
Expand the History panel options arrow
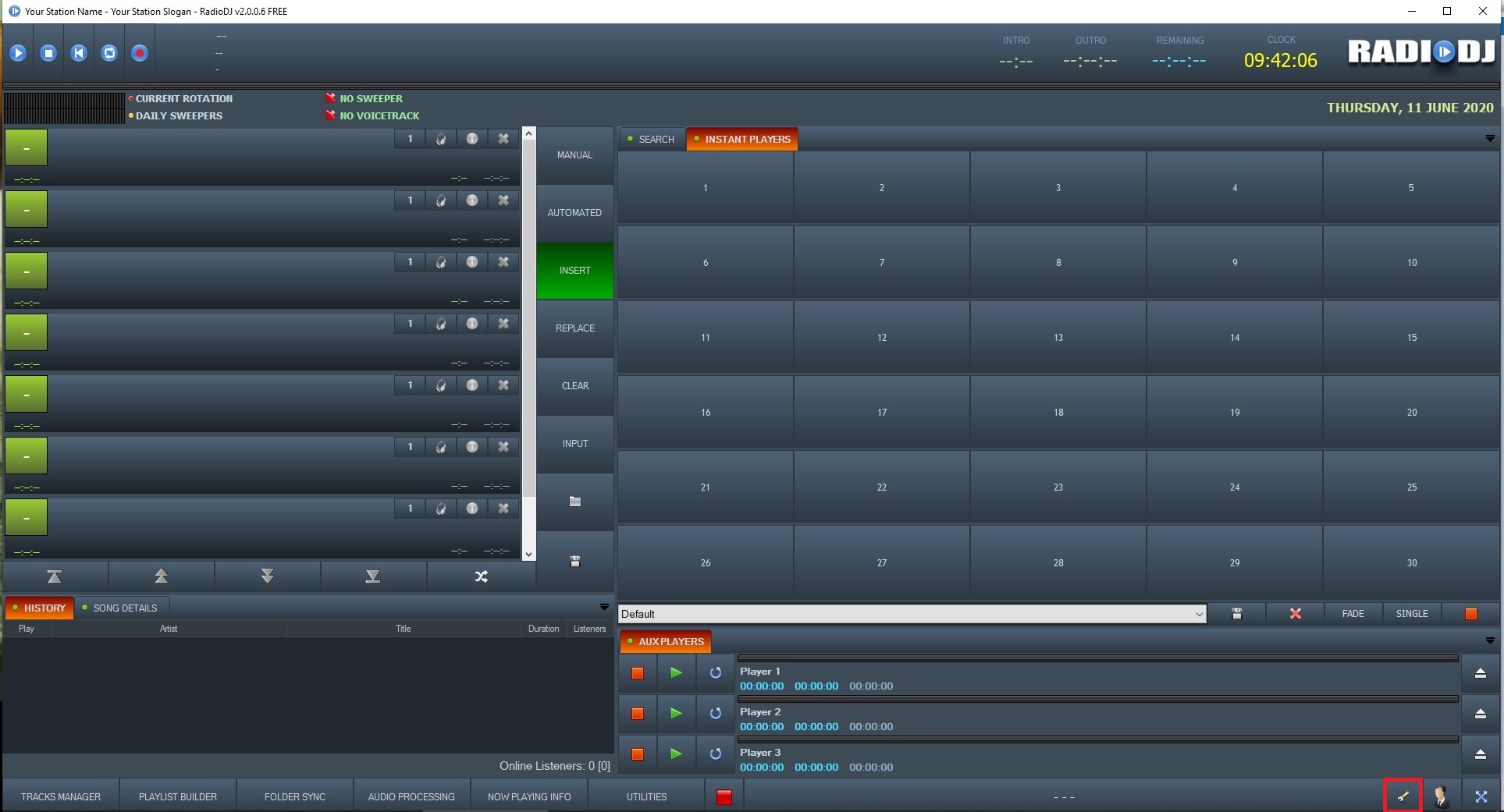pos(603,608)
